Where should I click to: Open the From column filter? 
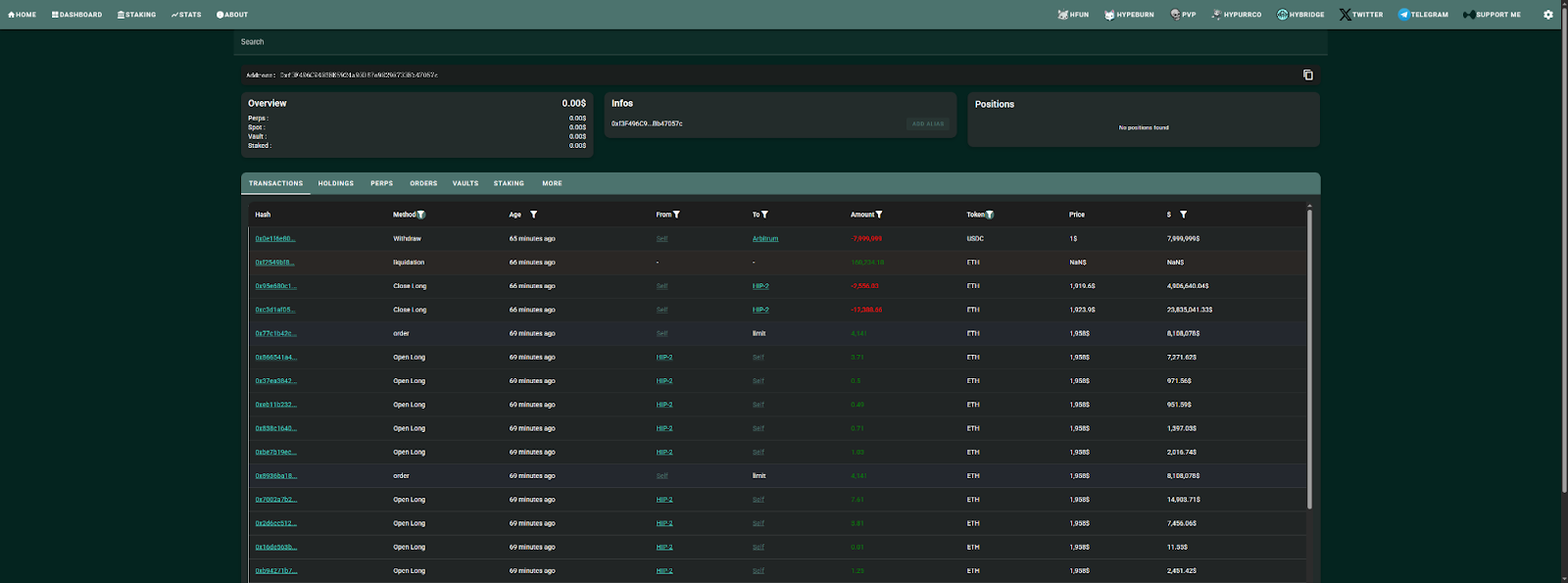pos(676,215)
